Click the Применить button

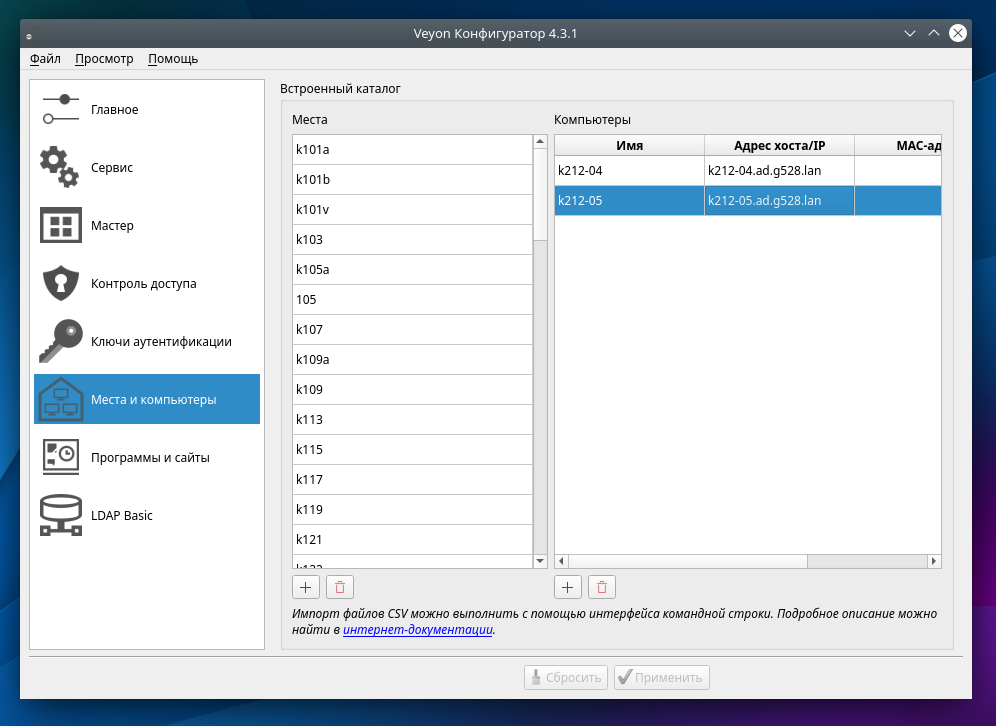click(662, 677)
